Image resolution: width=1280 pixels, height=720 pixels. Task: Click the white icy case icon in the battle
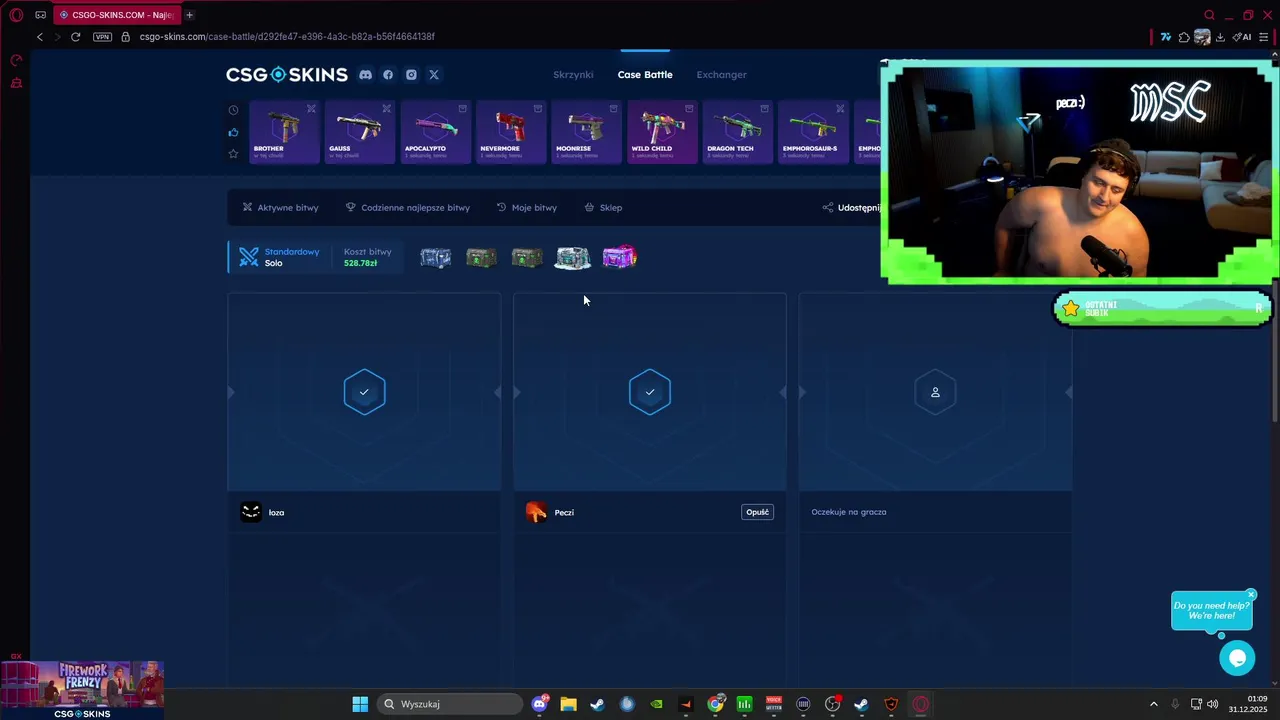point(573,258)
